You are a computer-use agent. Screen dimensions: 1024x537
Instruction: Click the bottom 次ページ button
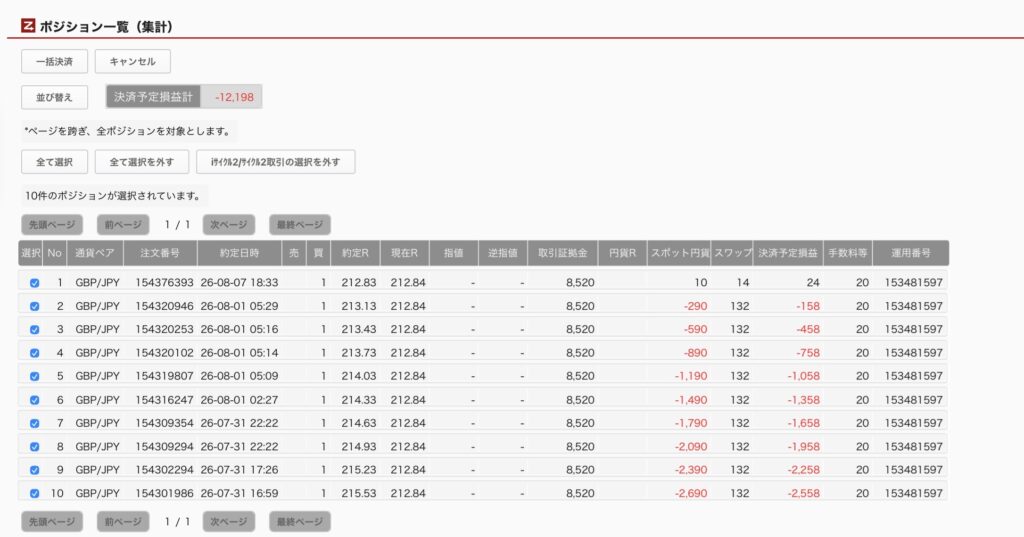(x=229, y=521)
